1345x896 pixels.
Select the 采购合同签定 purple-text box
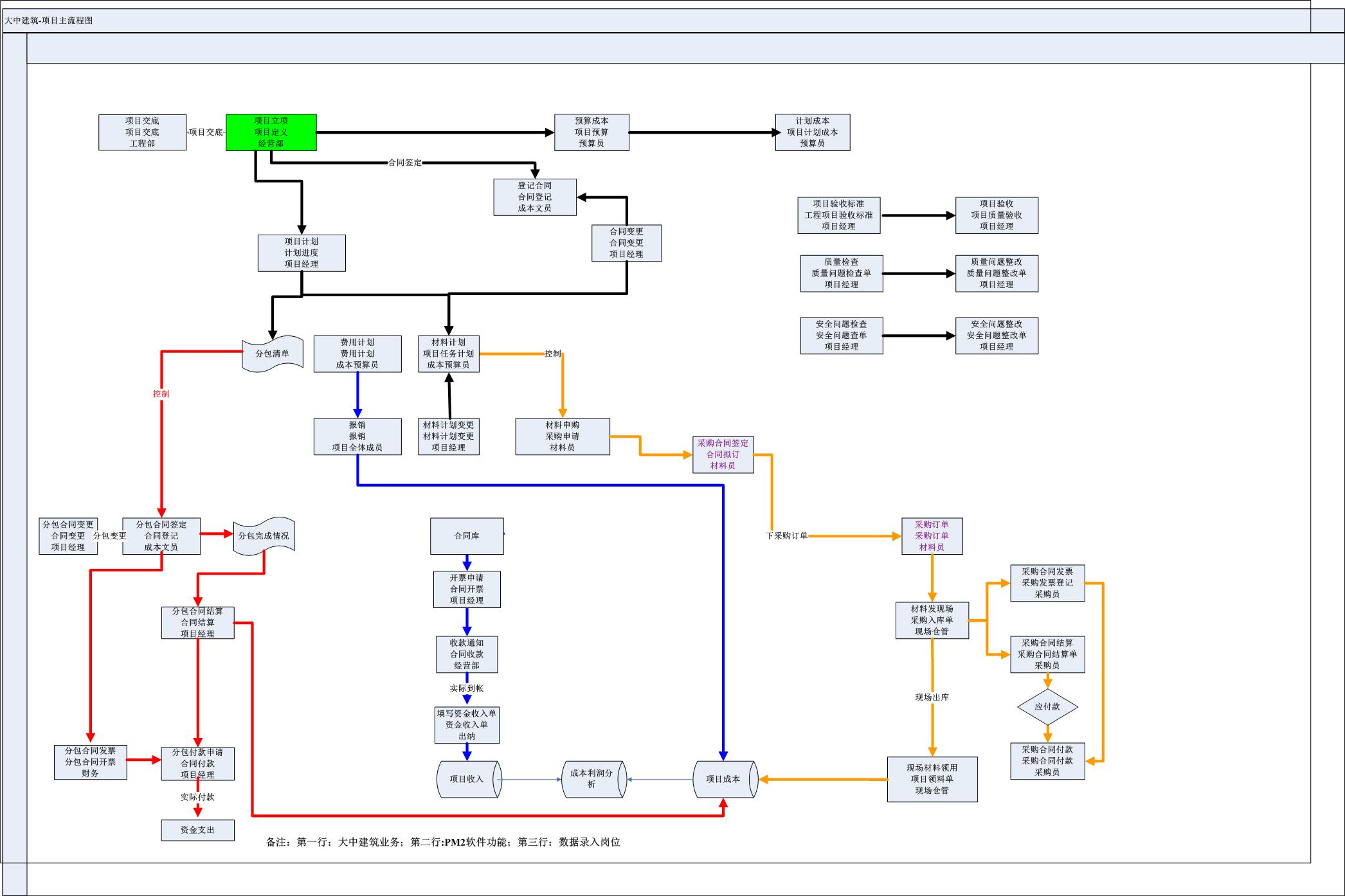click(723, 454)
